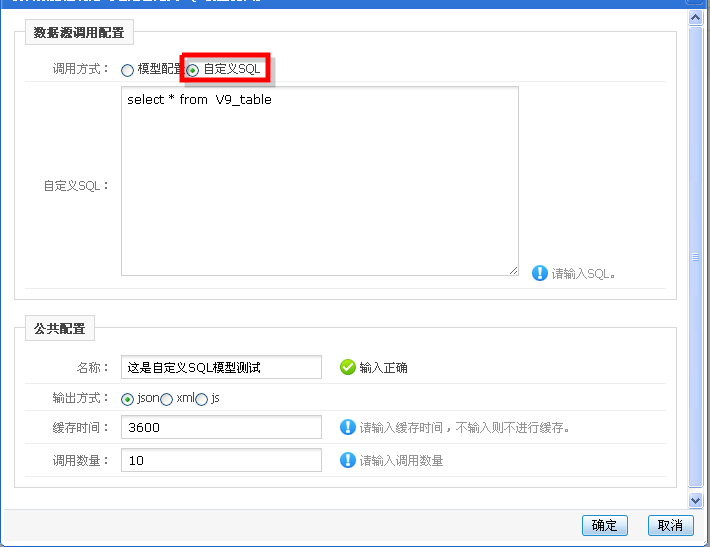Click the 数据源调用配置 section header
Image resolution: width=710 pixels, height=547 pixels.
[x=79, y=33]
